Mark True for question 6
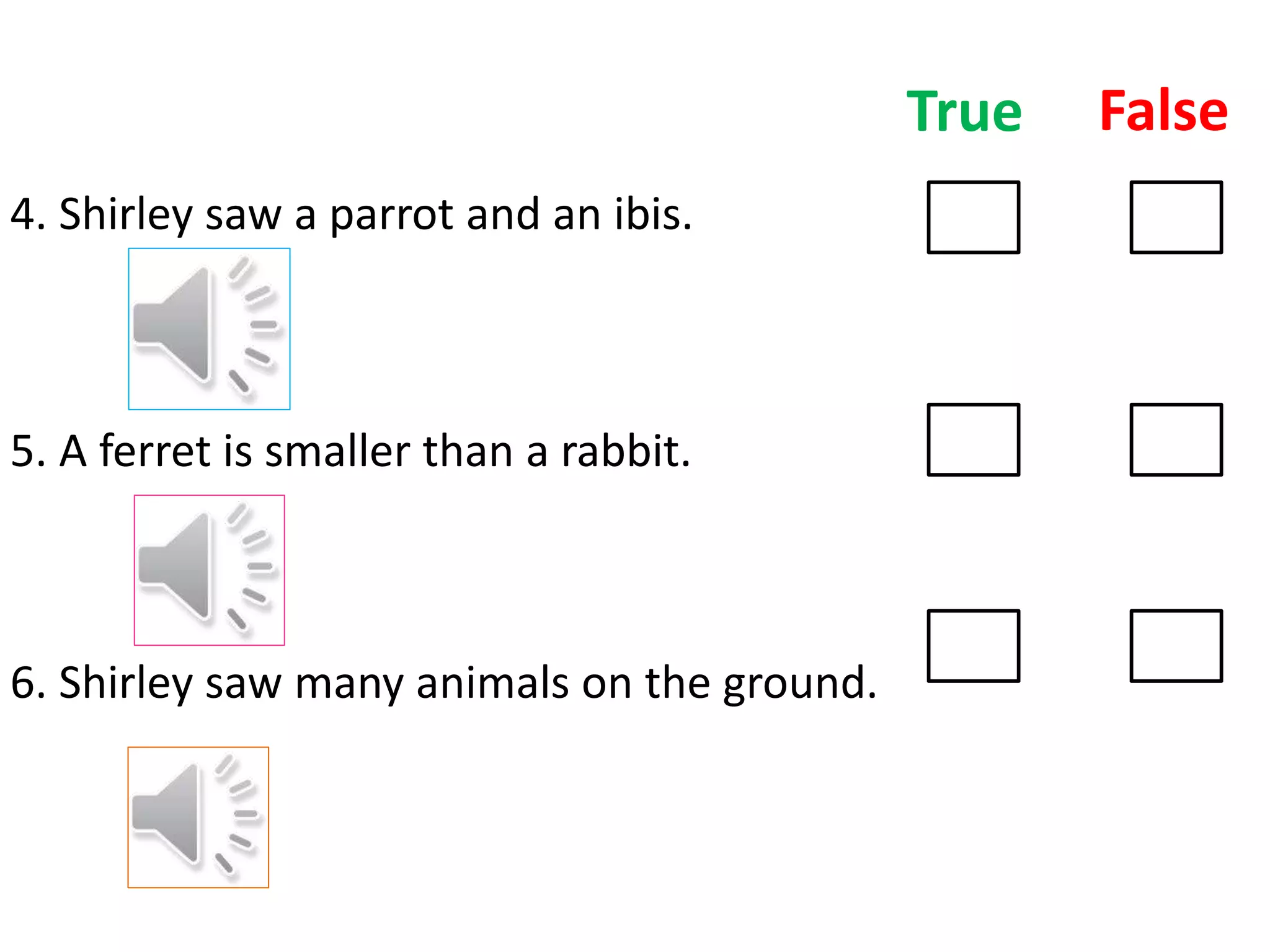This screenshot has height=952, width=1270. [x=973, y=645]
